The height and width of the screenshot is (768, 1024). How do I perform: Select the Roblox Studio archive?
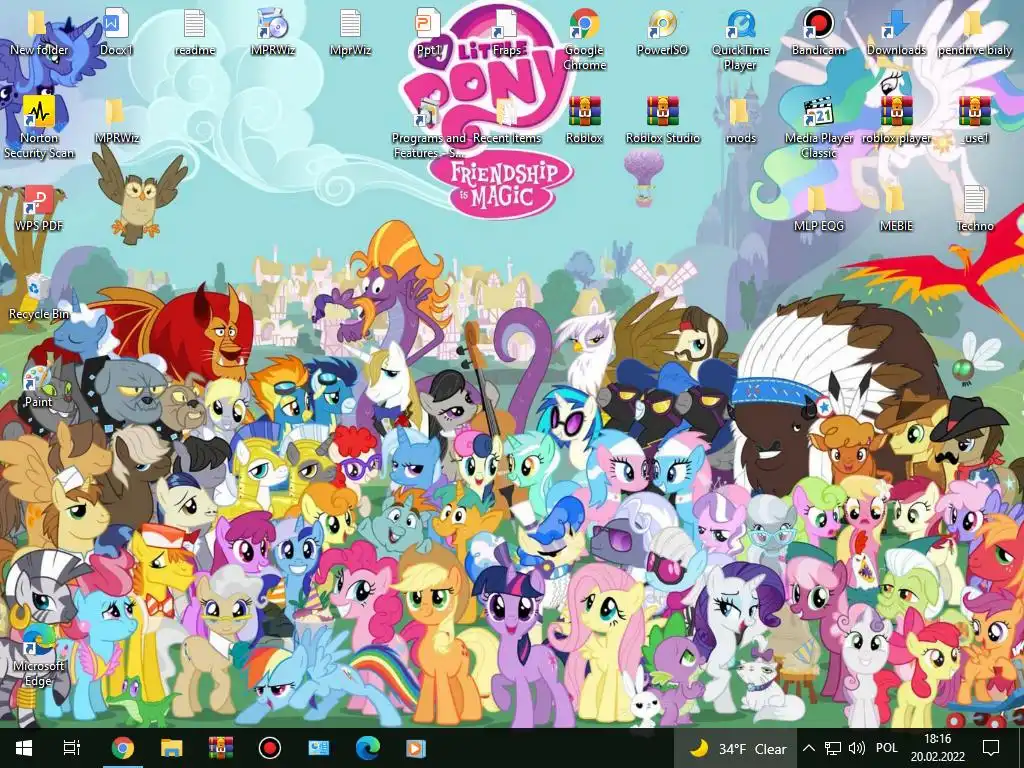pyautogui.click(x=662, y=120)
